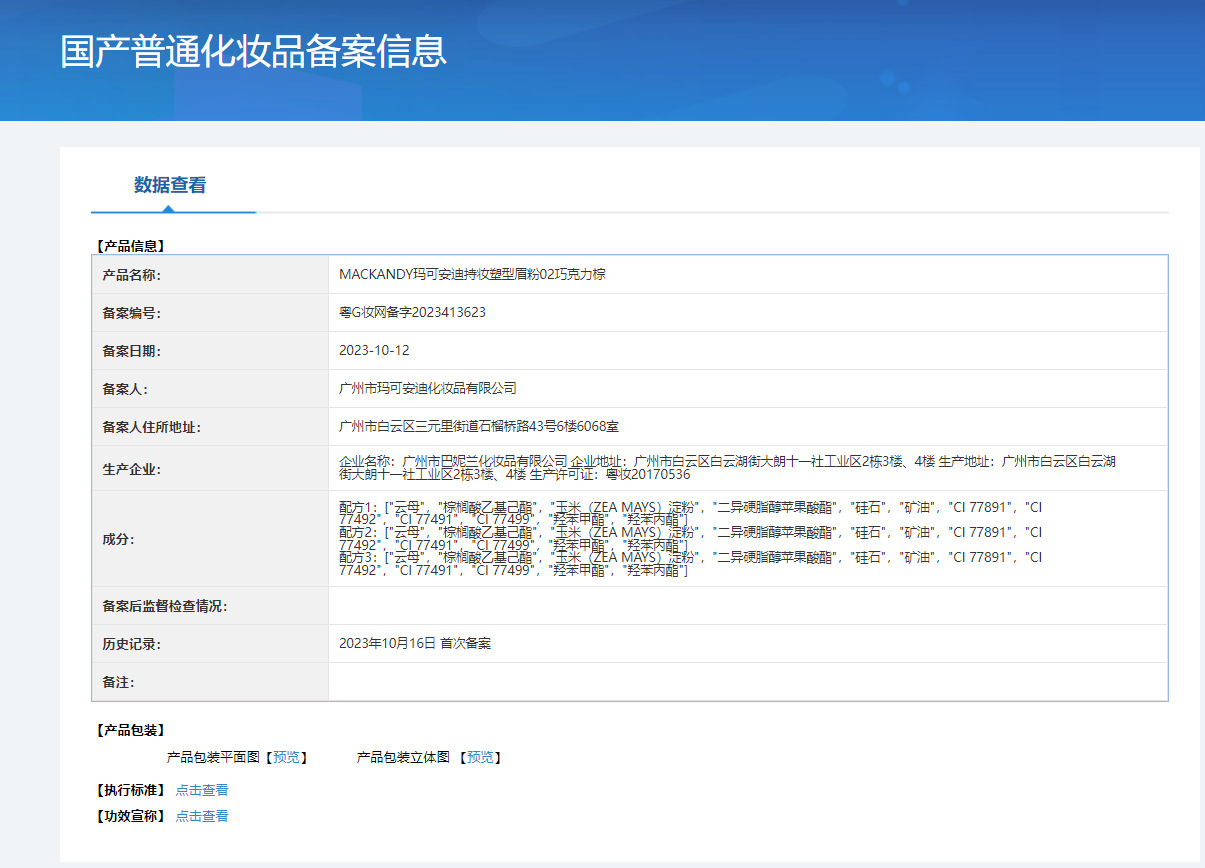Click the 配方1 ingredients line

pos(691,513)
